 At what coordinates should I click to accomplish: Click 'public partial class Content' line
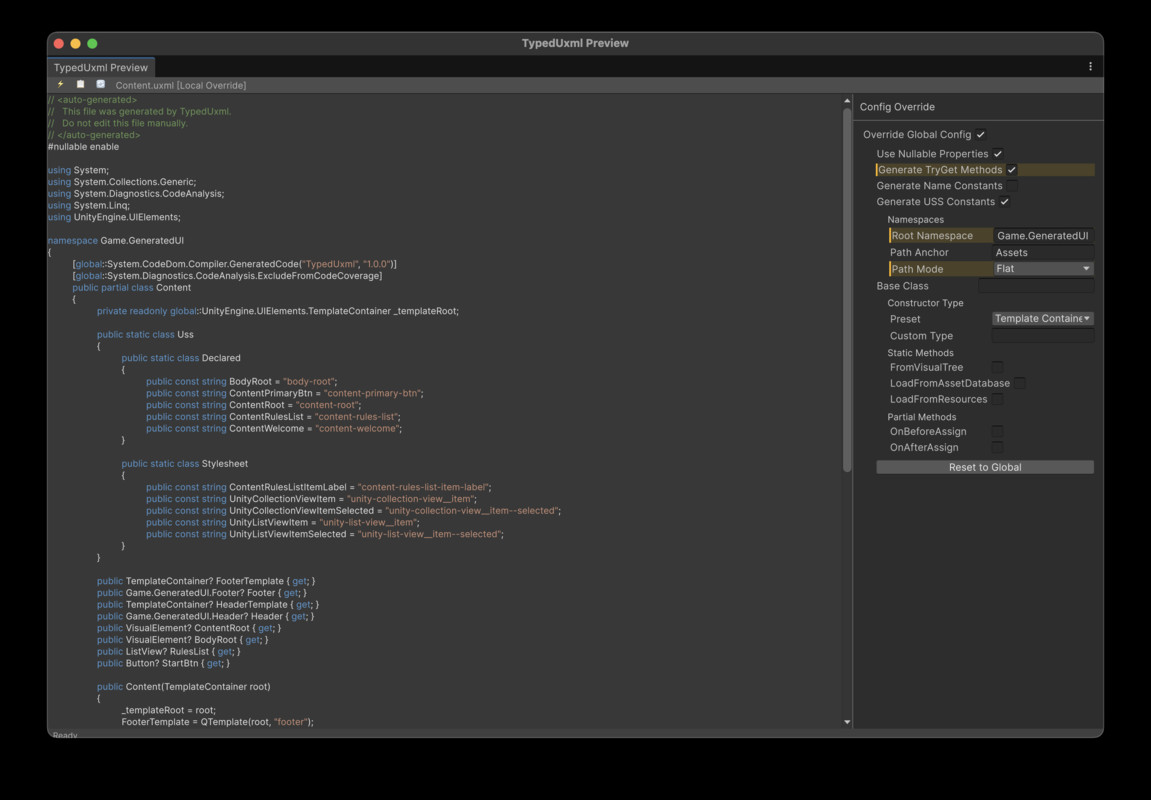pos(131,288)
